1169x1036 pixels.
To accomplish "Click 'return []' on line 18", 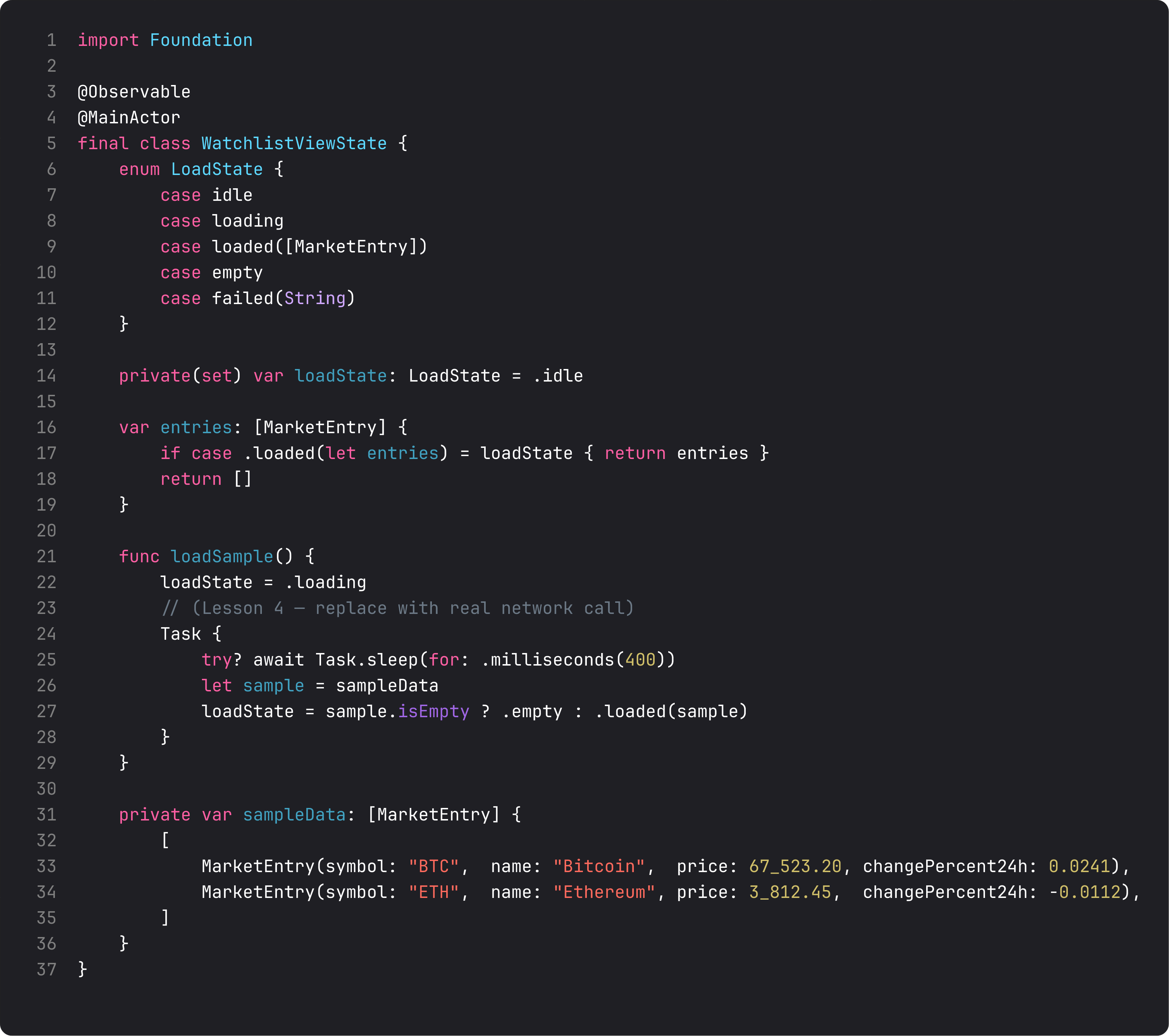I will coord(206,479).
